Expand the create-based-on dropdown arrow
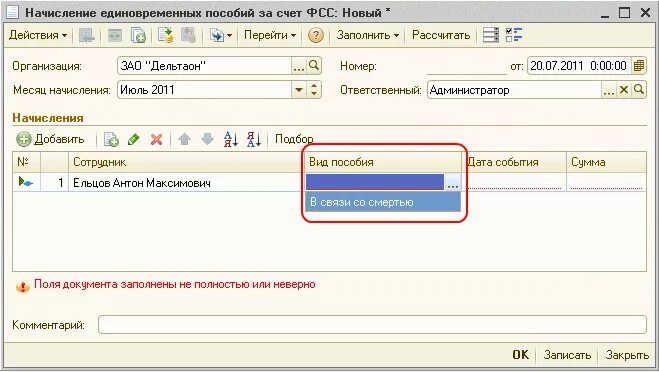 229,35
